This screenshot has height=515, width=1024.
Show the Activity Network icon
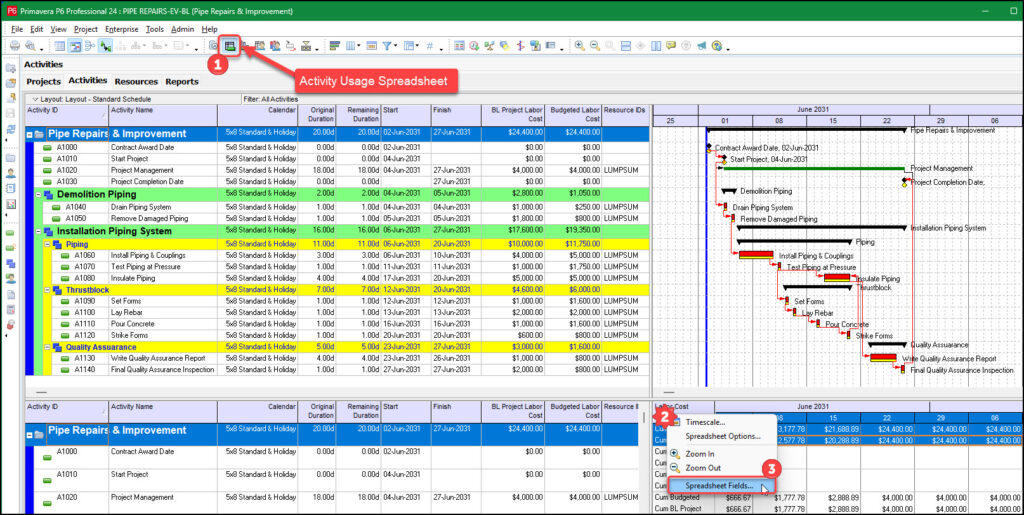[x=90, y=46]
